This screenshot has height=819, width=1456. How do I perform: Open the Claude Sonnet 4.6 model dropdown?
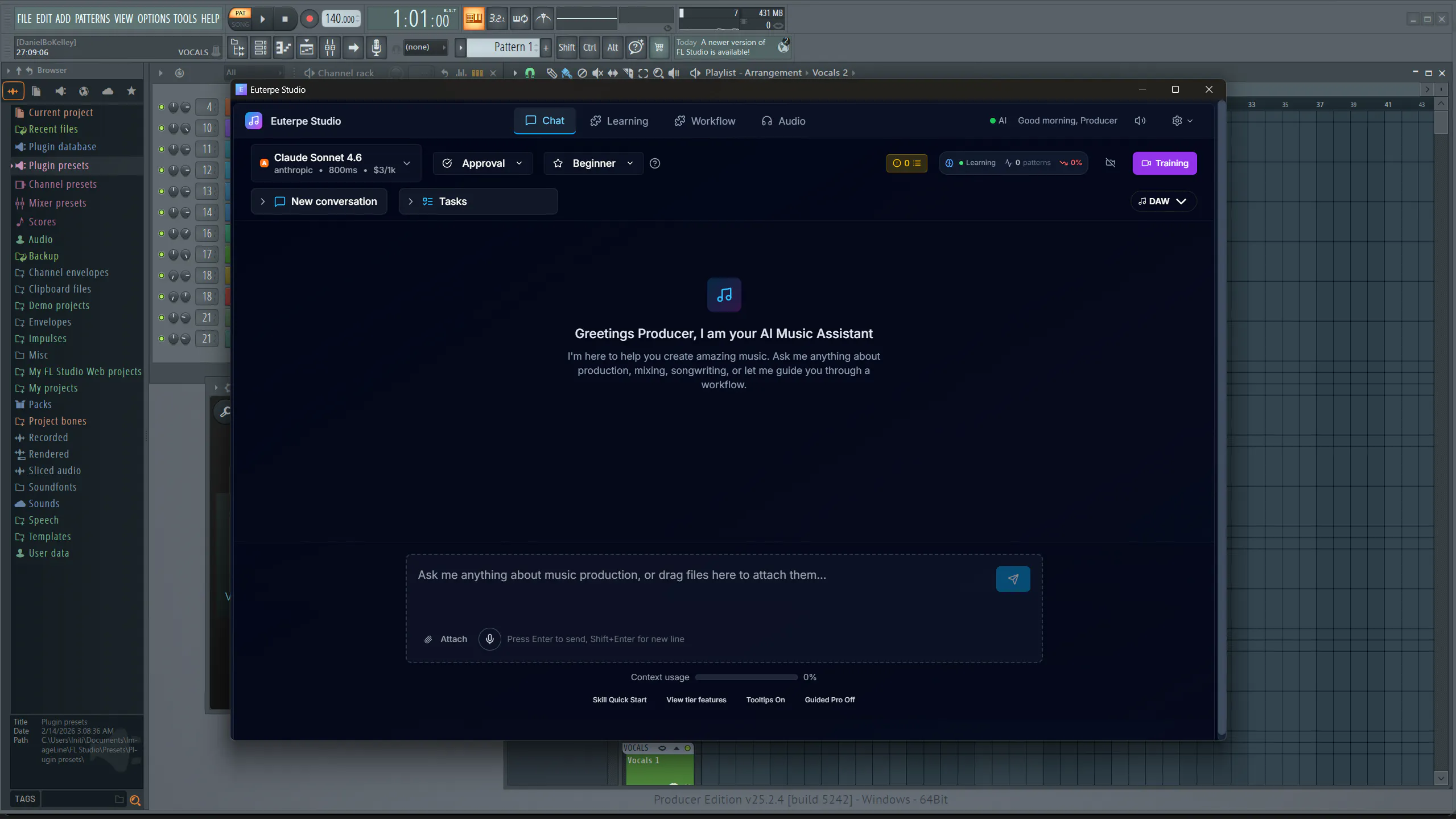point(336,163)
